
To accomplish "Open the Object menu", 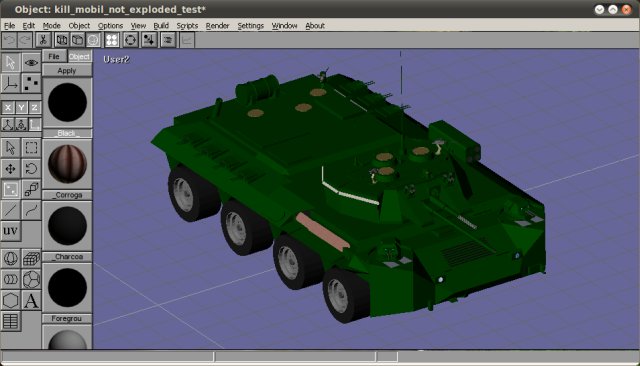I will [x=79, y=26].
